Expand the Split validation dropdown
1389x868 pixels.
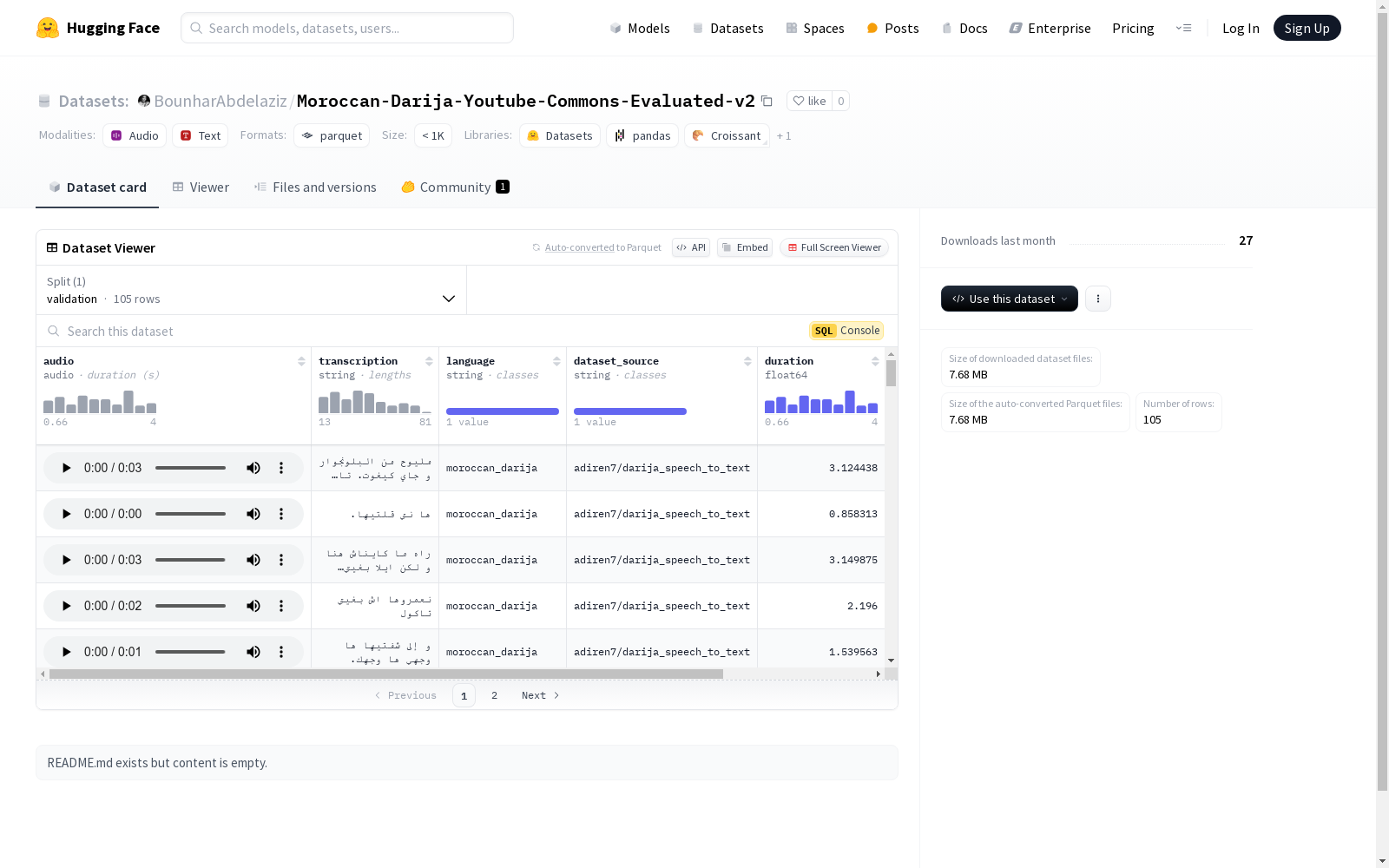(252, 290)
